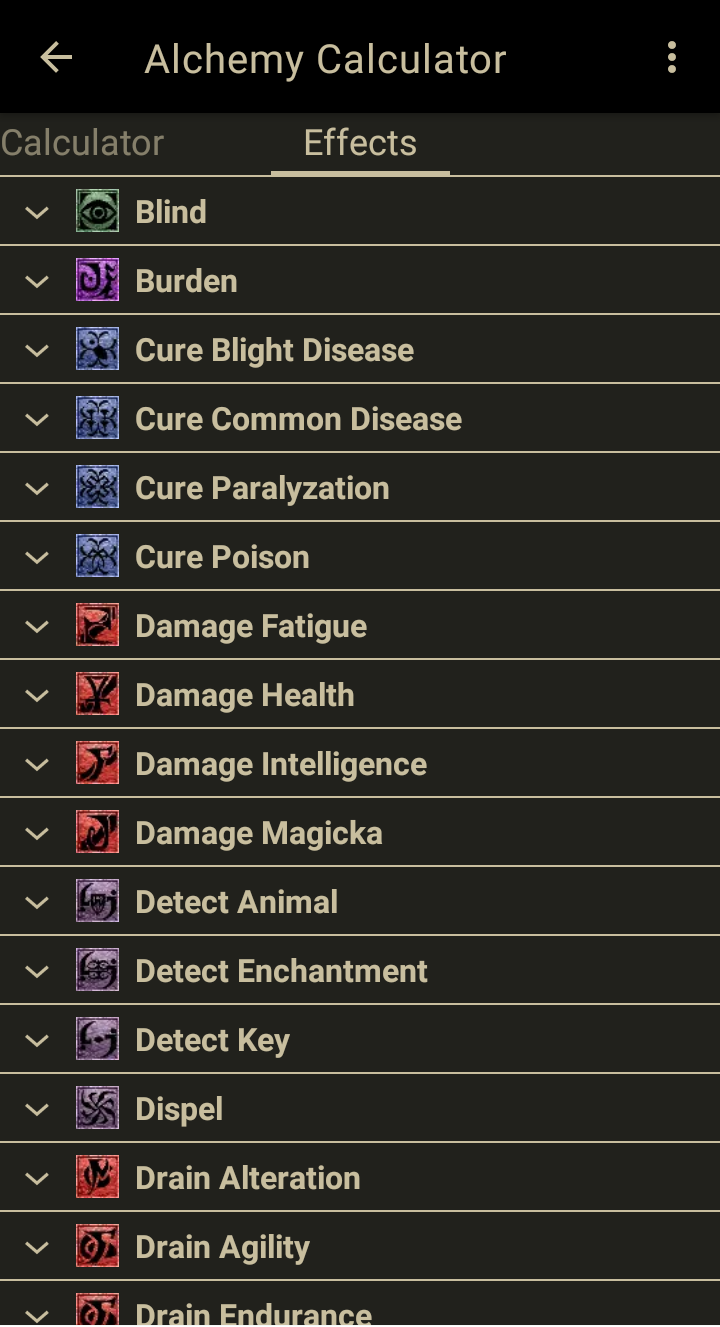This screenshot has height=1327, width=720.
Task: Go back with the arrow icon
Action: tap(56, 58)
